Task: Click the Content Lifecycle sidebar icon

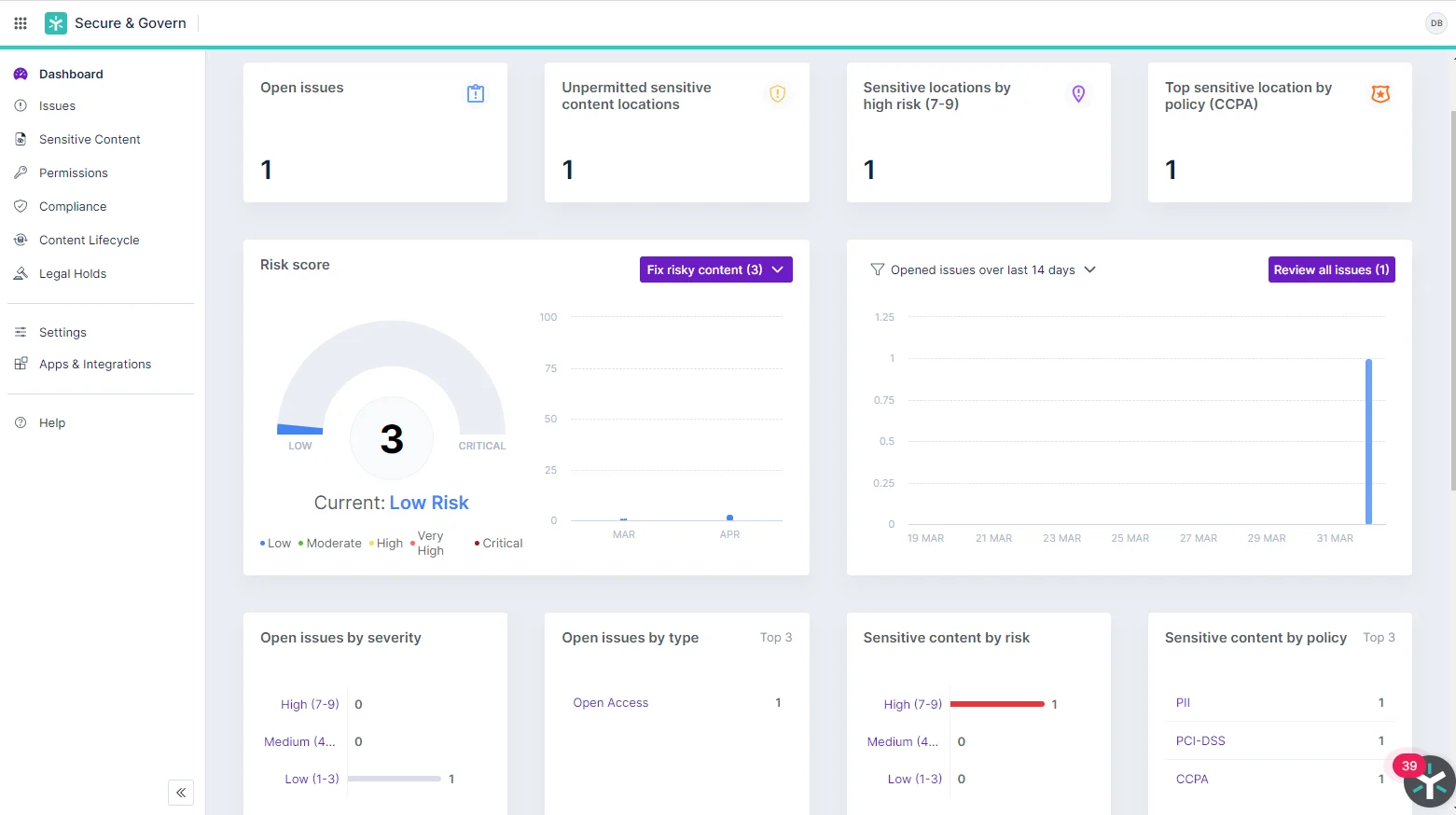Action: coord(21,240)
